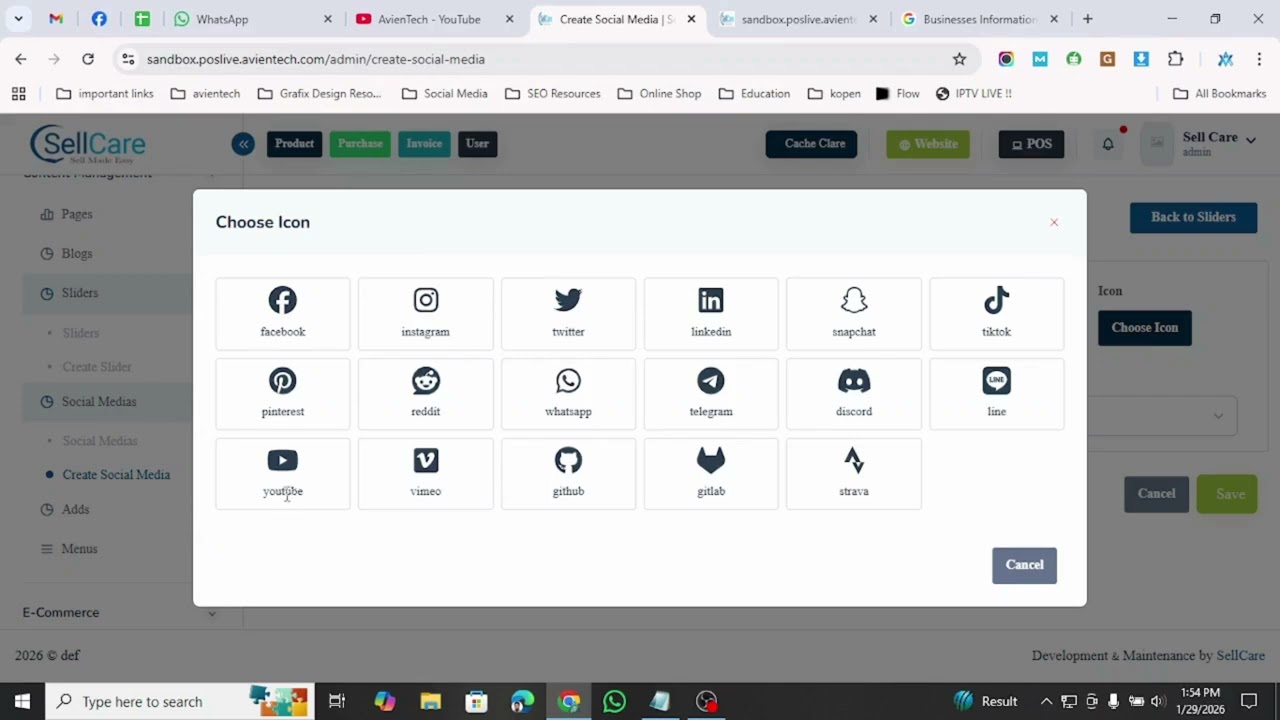Open the notifications bell

tap(1108, 144)
